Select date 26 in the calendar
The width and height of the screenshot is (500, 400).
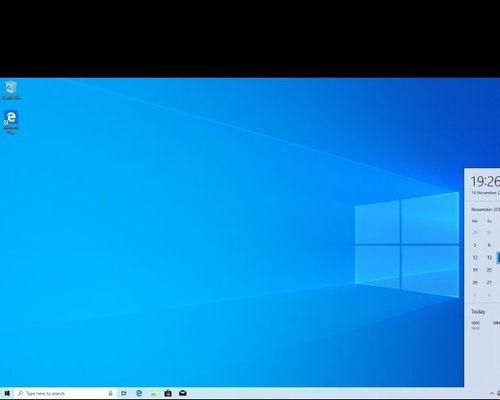(475, 282)
